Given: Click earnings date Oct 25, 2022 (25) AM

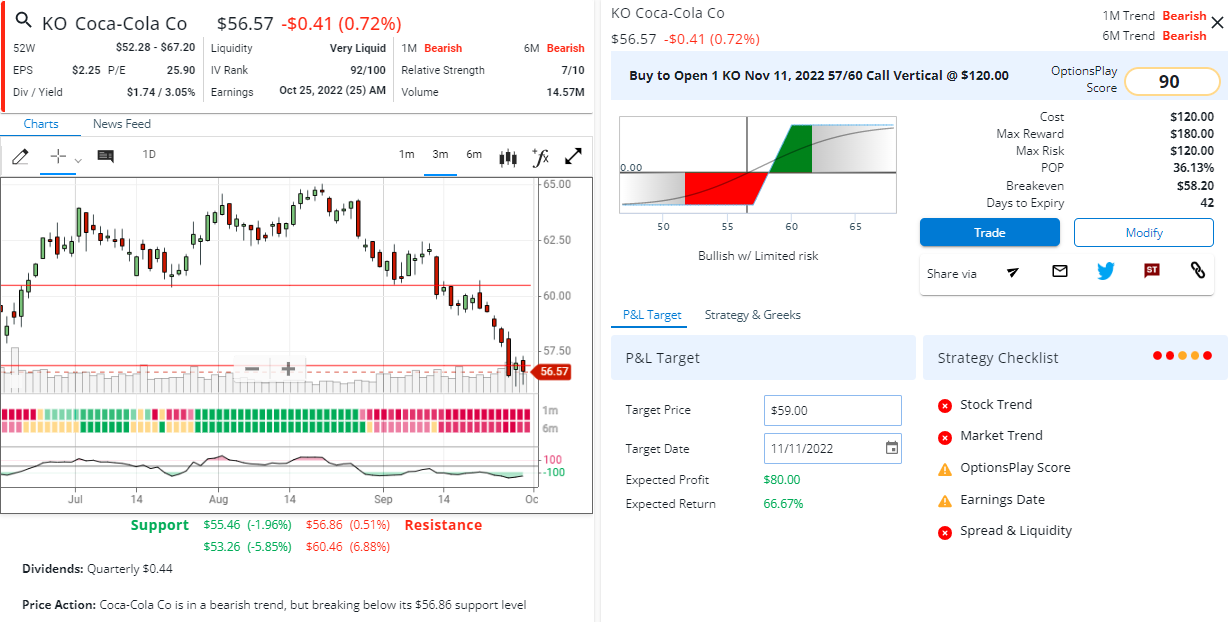Looking at the screenshot, I should [333, 92].
